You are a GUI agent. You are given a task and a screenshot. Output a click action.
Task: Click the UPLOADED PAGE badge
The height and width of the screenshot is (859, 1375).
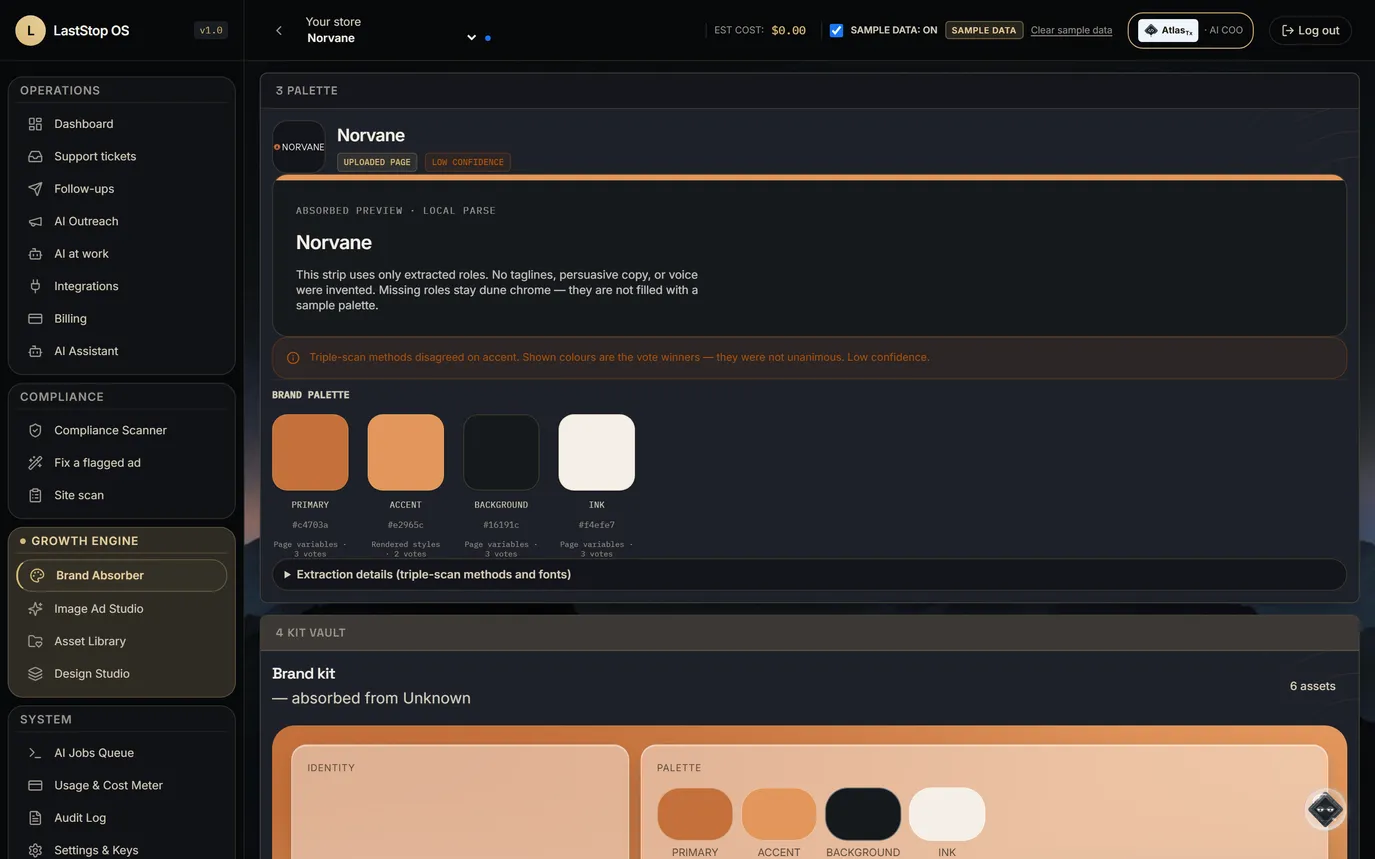click(377, 162)
